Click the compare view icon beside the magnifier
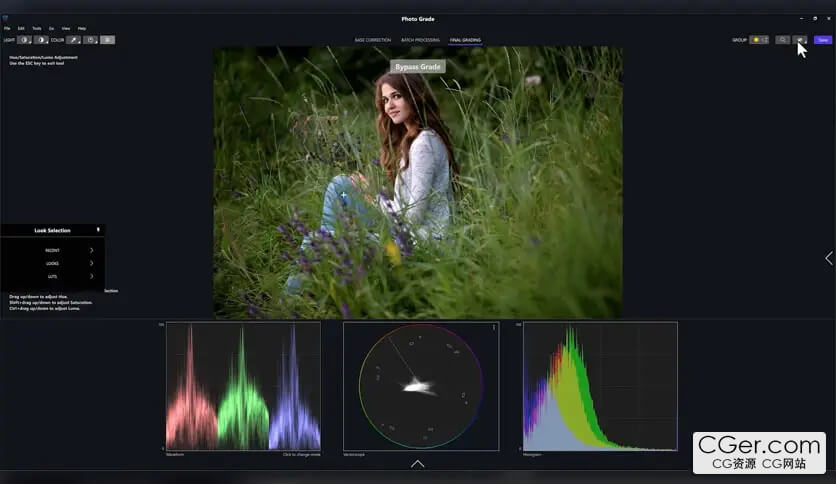Screen dimensions: 836x484 pos(799,40)
